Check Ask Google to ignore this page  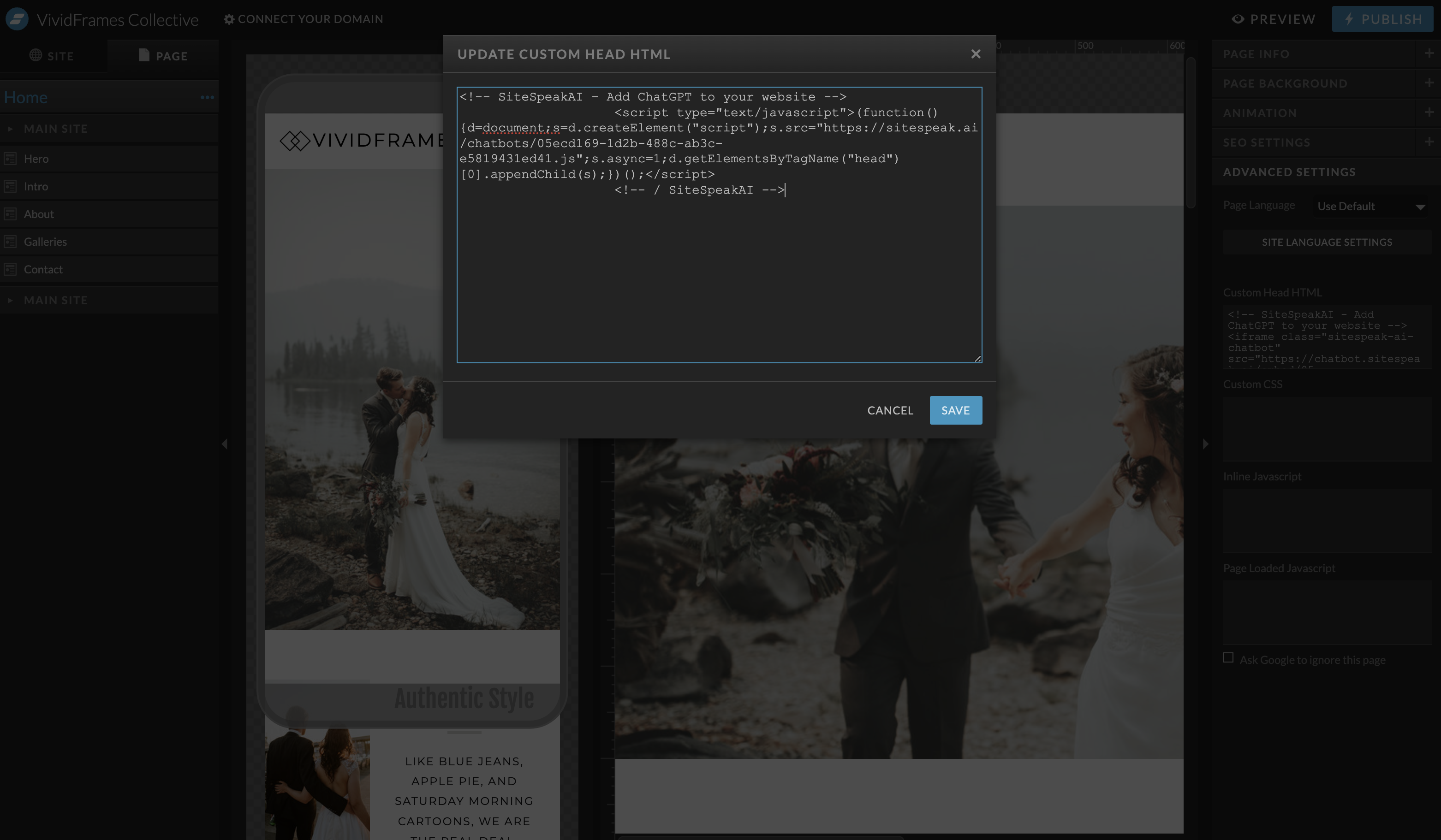pos(1228,658)
